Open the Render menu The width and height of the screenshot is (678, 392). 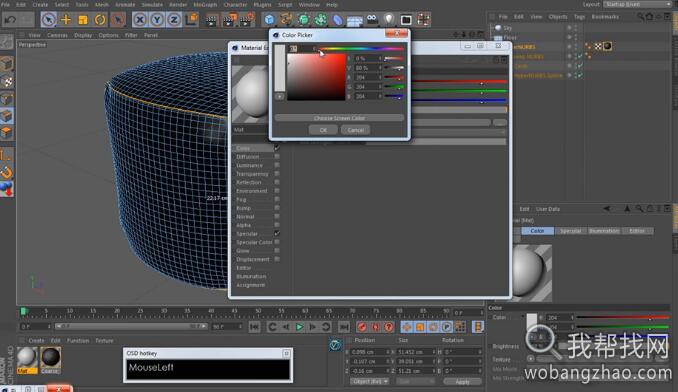(x=178, y=5)
